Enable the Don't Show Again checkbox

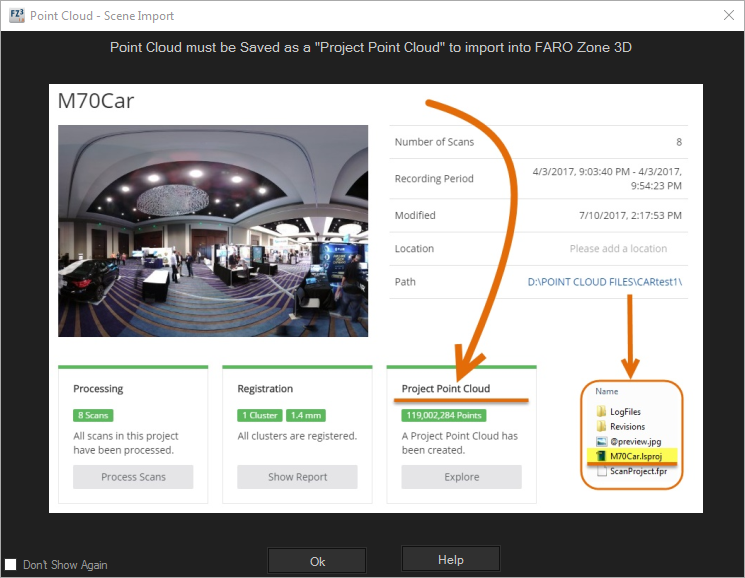coord(10,564)
